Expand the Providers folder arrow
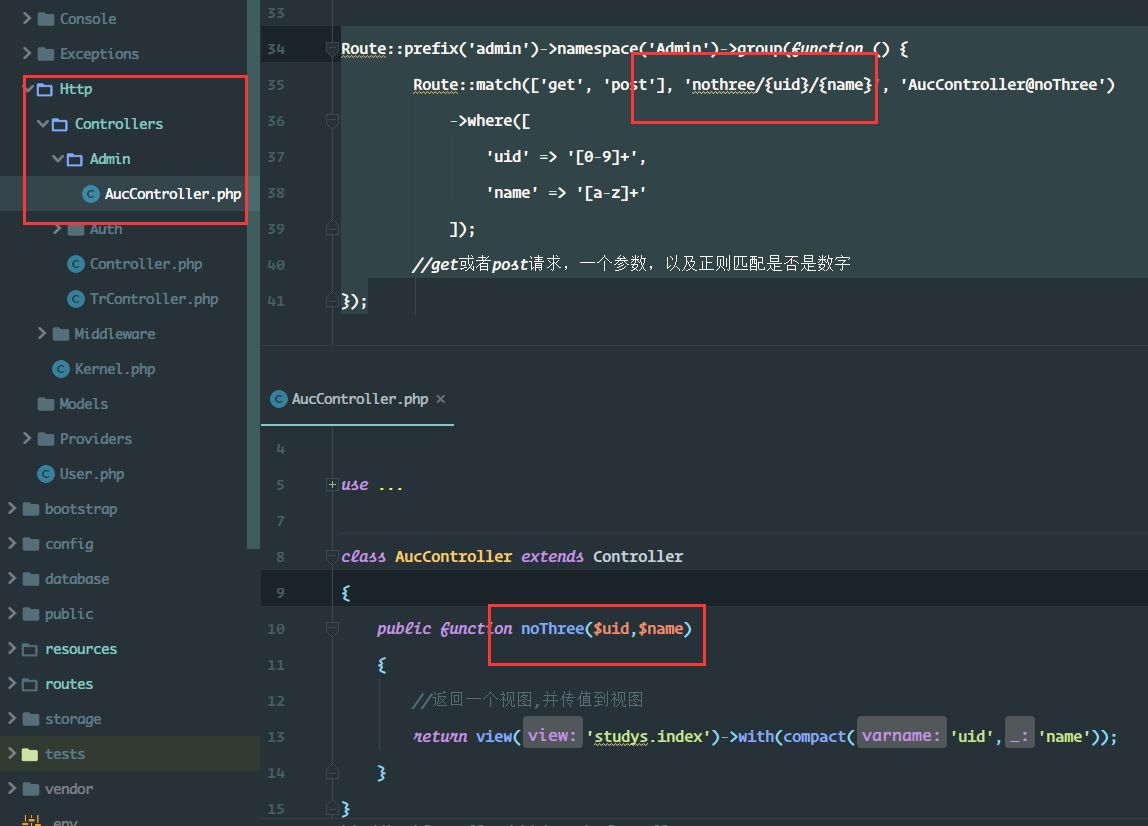The image size is (1148, 826). [x=27, y=439]
